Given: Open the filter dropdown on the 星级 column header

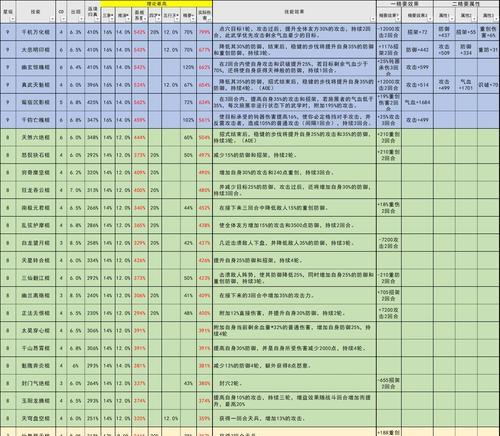Looking at the screenshot, I should click(x=13, y=19).
